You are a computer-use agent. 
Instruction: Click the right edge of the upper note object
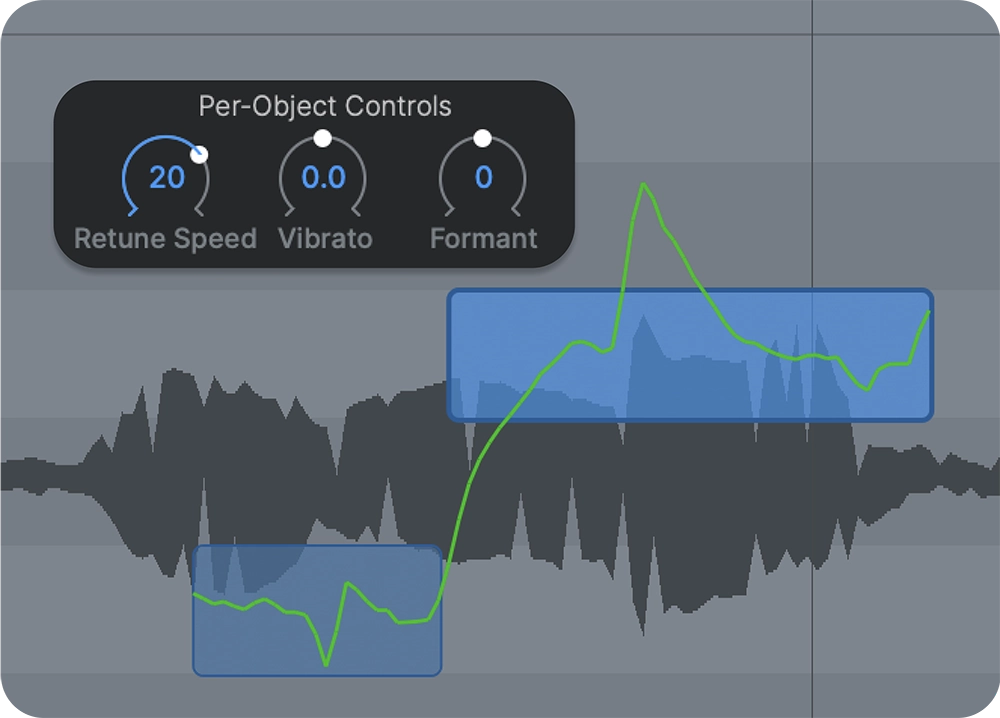[x=931, y=355]
